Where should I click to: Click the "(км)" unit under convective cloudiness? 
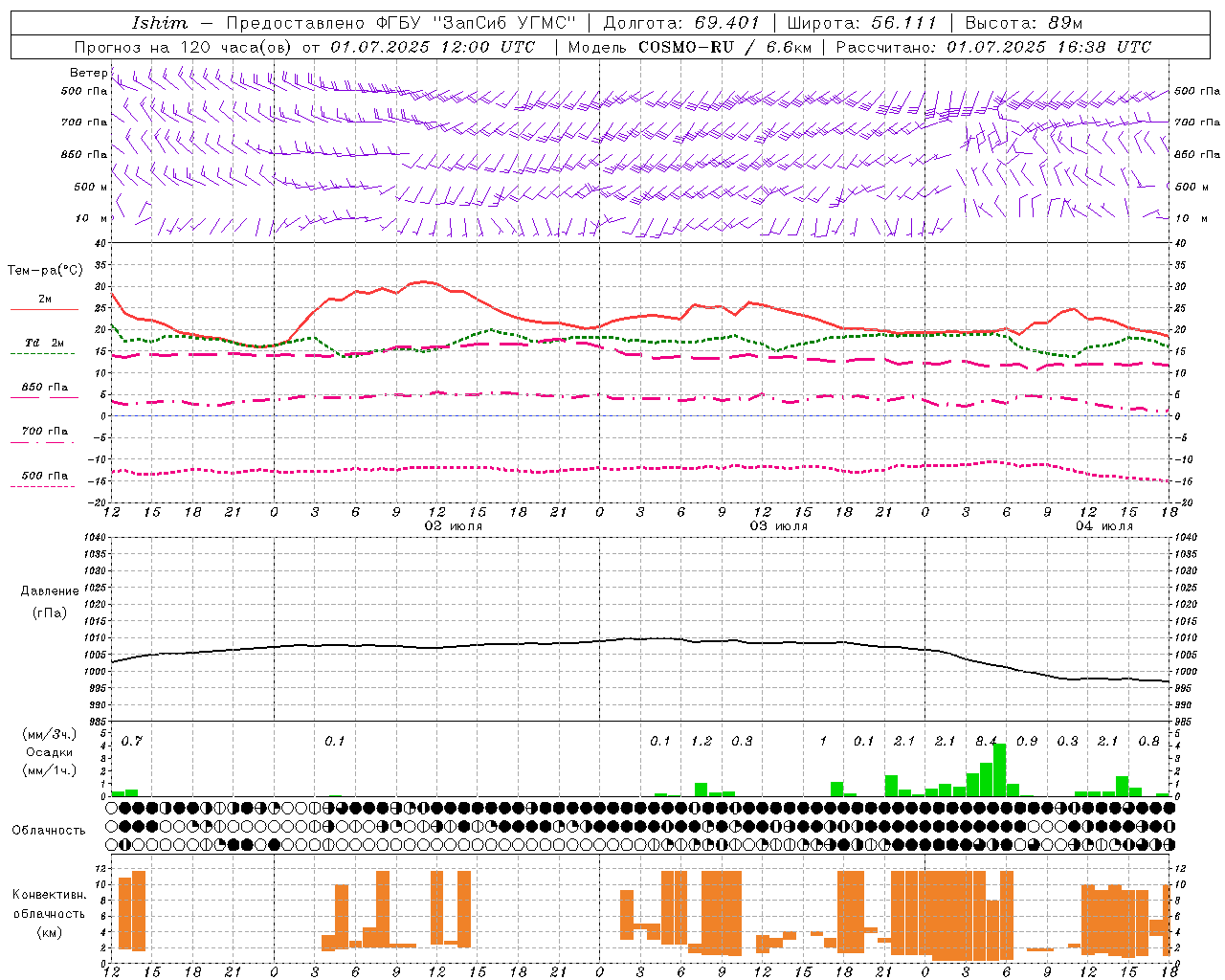click(x=49, y=932)
